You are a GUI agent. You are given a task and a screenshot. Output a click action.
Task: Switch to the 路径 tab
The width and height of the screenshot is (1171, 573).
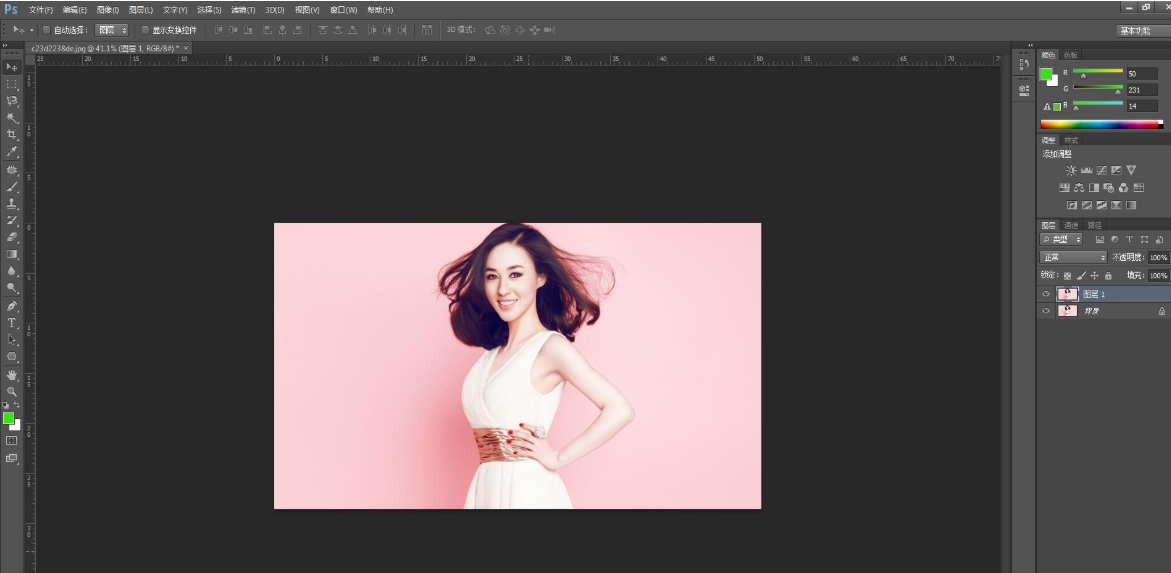pyautogui.click(x=1094, y=225)
